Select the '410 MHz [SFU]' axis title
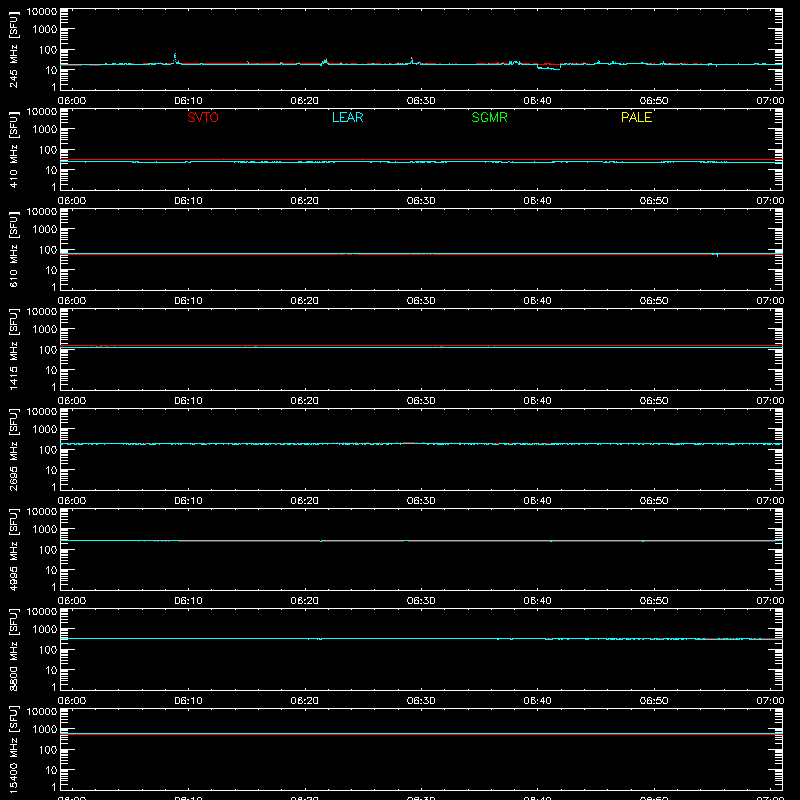The height and width of the screenshot is (800, 800). coord(14,150)
